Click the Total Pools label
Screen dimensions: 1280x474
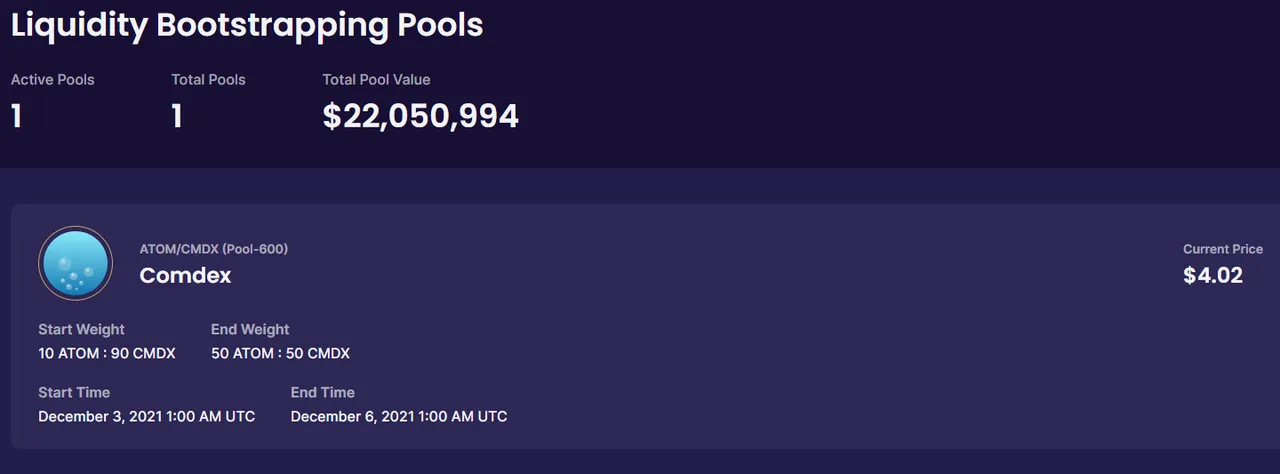point(208,79)
